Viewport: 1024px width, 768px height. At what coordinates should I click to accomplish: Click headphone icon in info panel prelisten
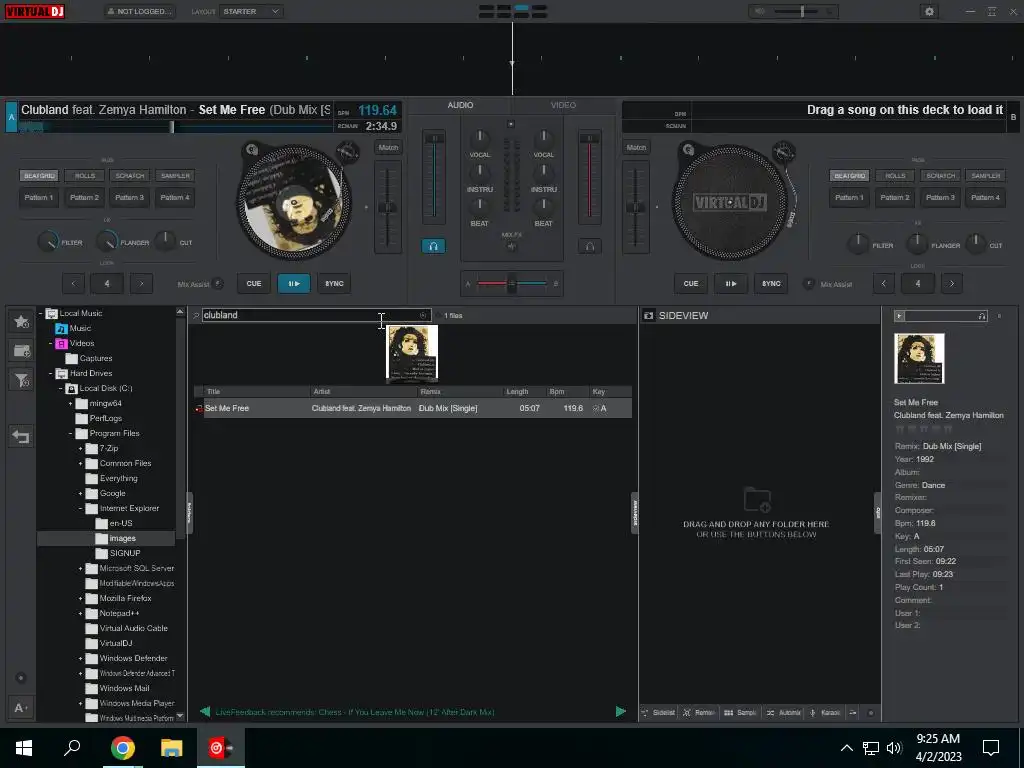click(982, 316)
